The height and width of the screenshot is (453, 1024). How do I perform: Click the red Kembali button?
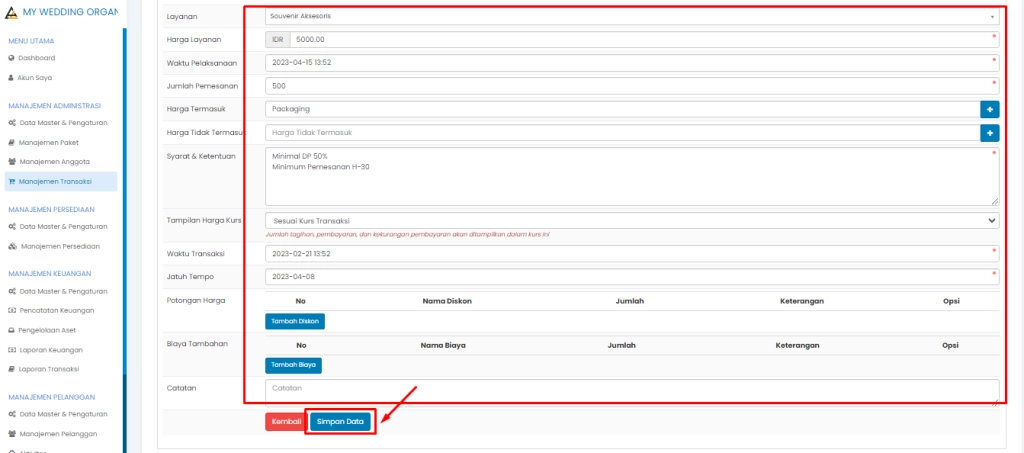(286, 422)
